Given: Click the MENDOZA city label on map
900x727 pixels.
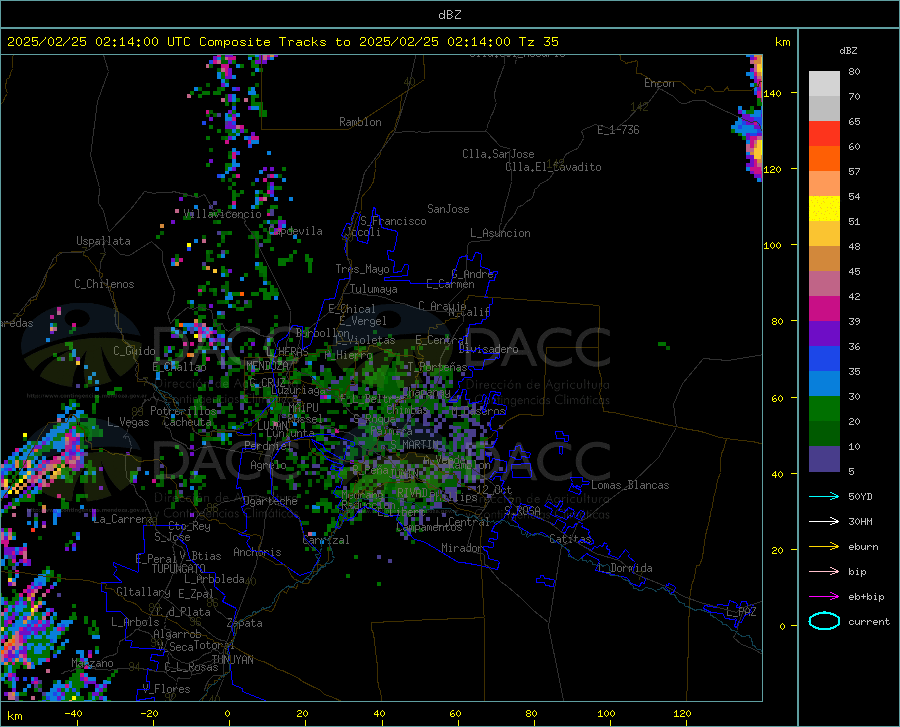Looking at the screenshot, I should pyautogui.click(x=267, y=365).
